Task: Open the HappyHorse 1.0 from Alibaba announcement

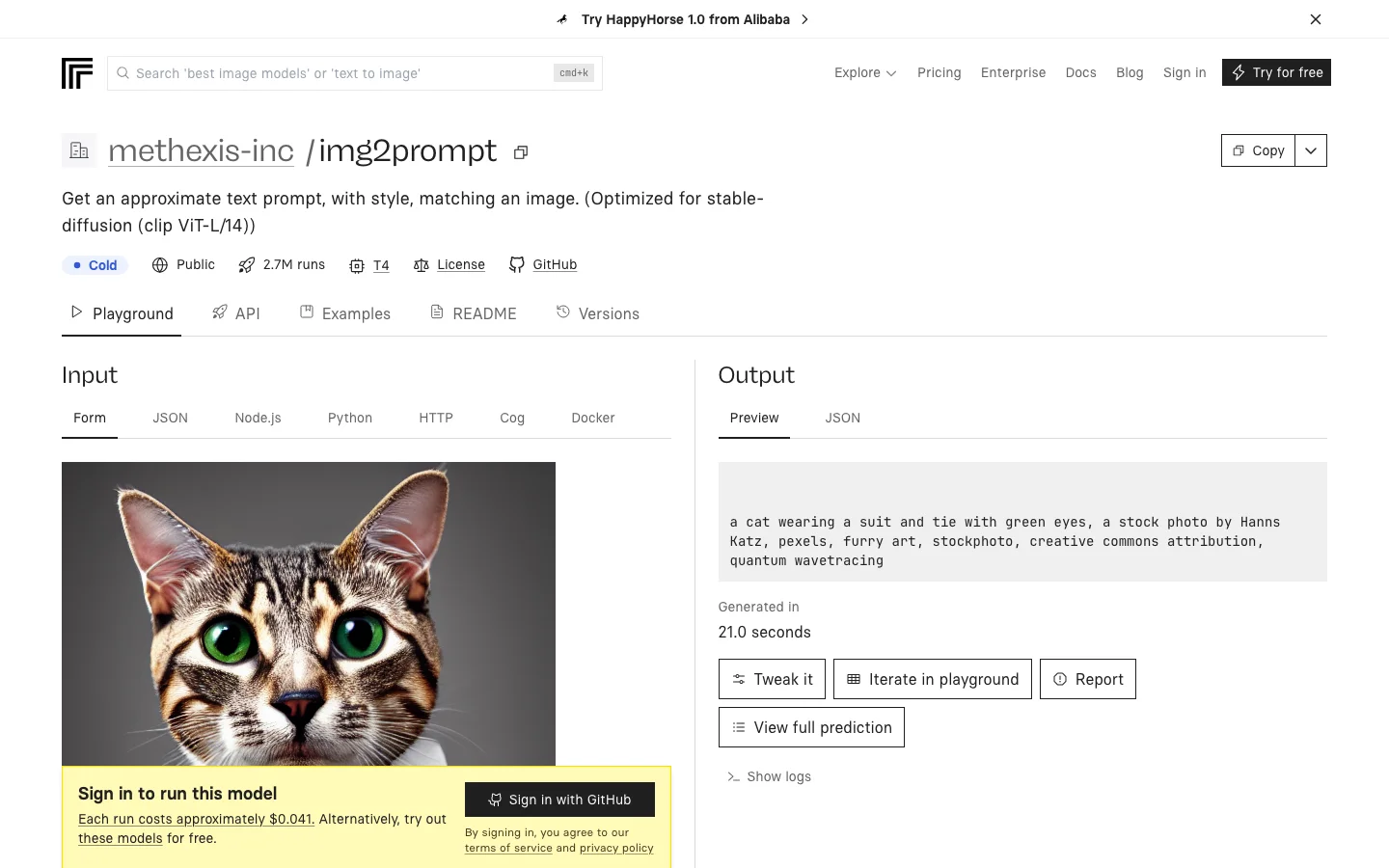Action: coord(685,19)
